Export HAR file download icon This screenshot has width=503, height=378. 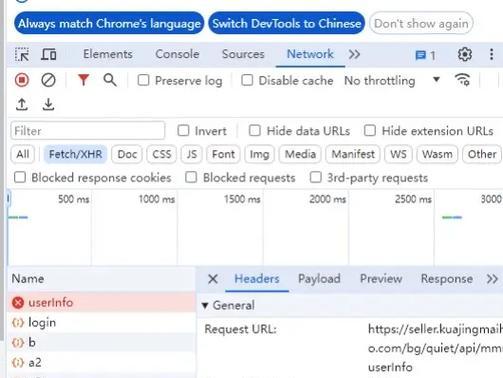pyautogui.click(x=48, y=104)
